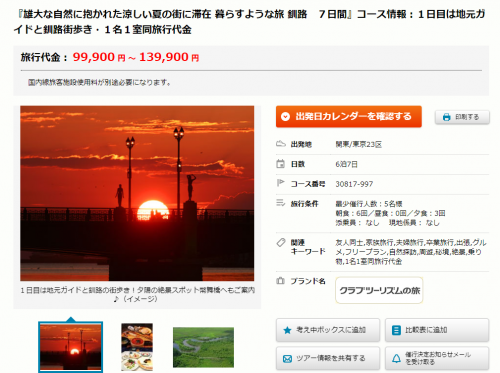Open 出発日カレンダーを確認する button
500x373 pixels.
click(349, 117)
